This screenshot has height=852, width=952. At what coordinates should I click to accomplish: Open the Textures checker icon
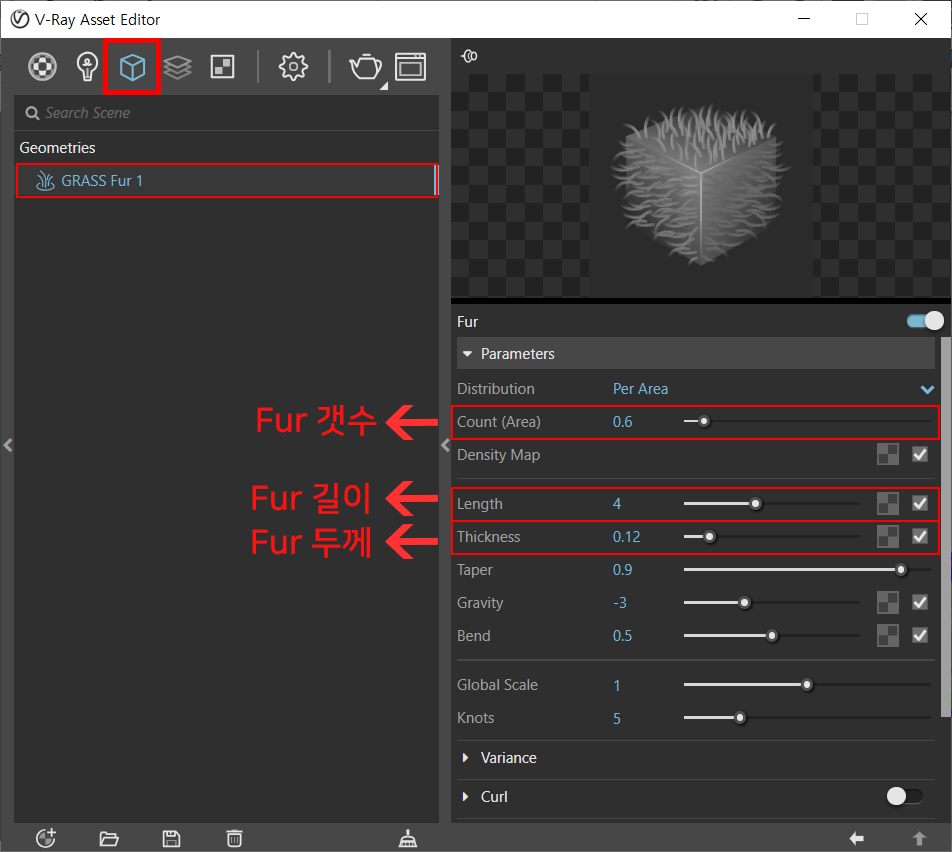[222, 67]
